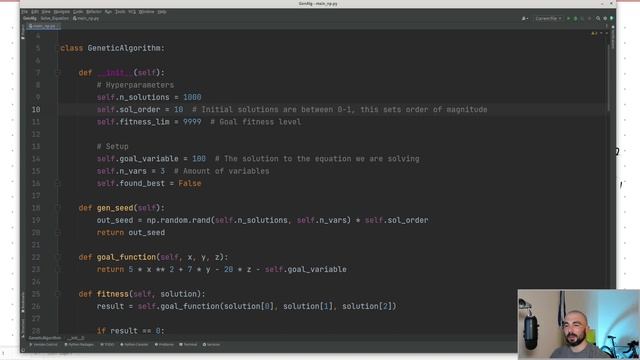Open the Current File run configuration dropdown
640x360 pixels.
(548, 18)
